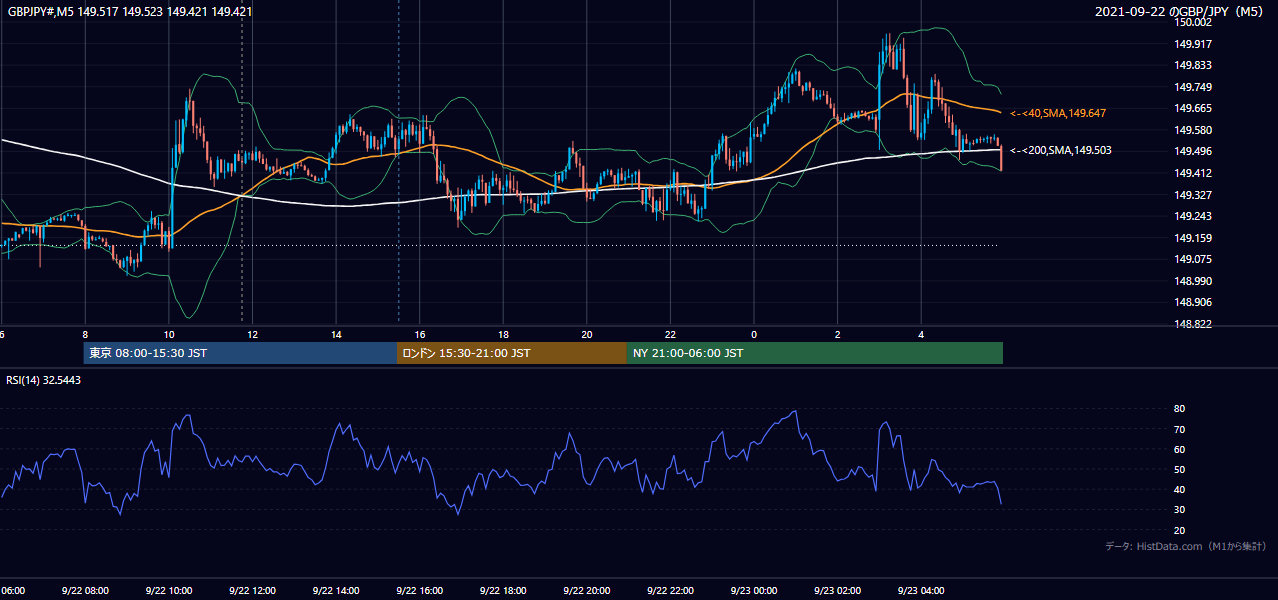This screenshot has width=1278, height=600.
Task: Click the bottom date label 9/23 04:00
Action: 921,591
